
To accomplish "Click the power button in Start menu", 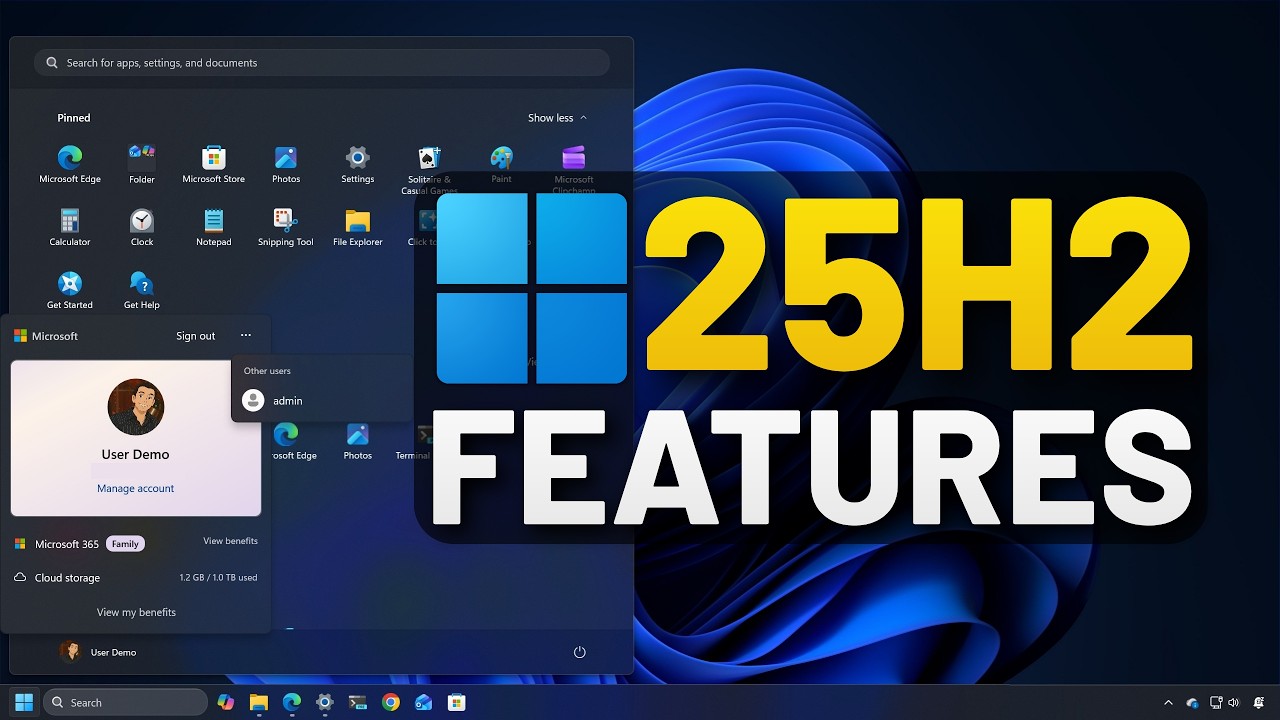I will pyautogui.click(x=579, y=652).
